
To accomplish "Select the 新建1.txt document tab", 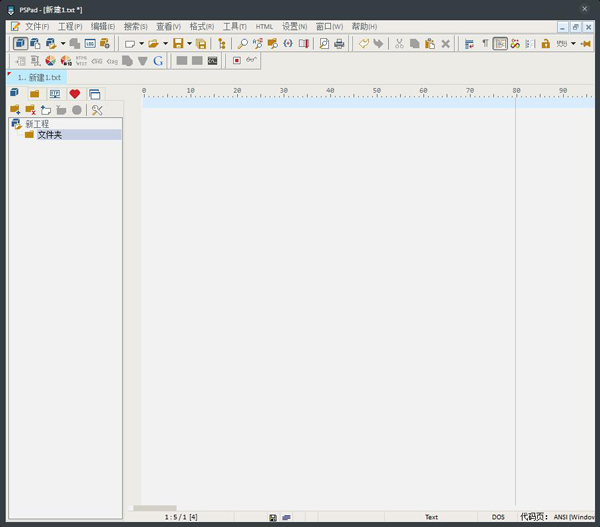I will point(37,77).
